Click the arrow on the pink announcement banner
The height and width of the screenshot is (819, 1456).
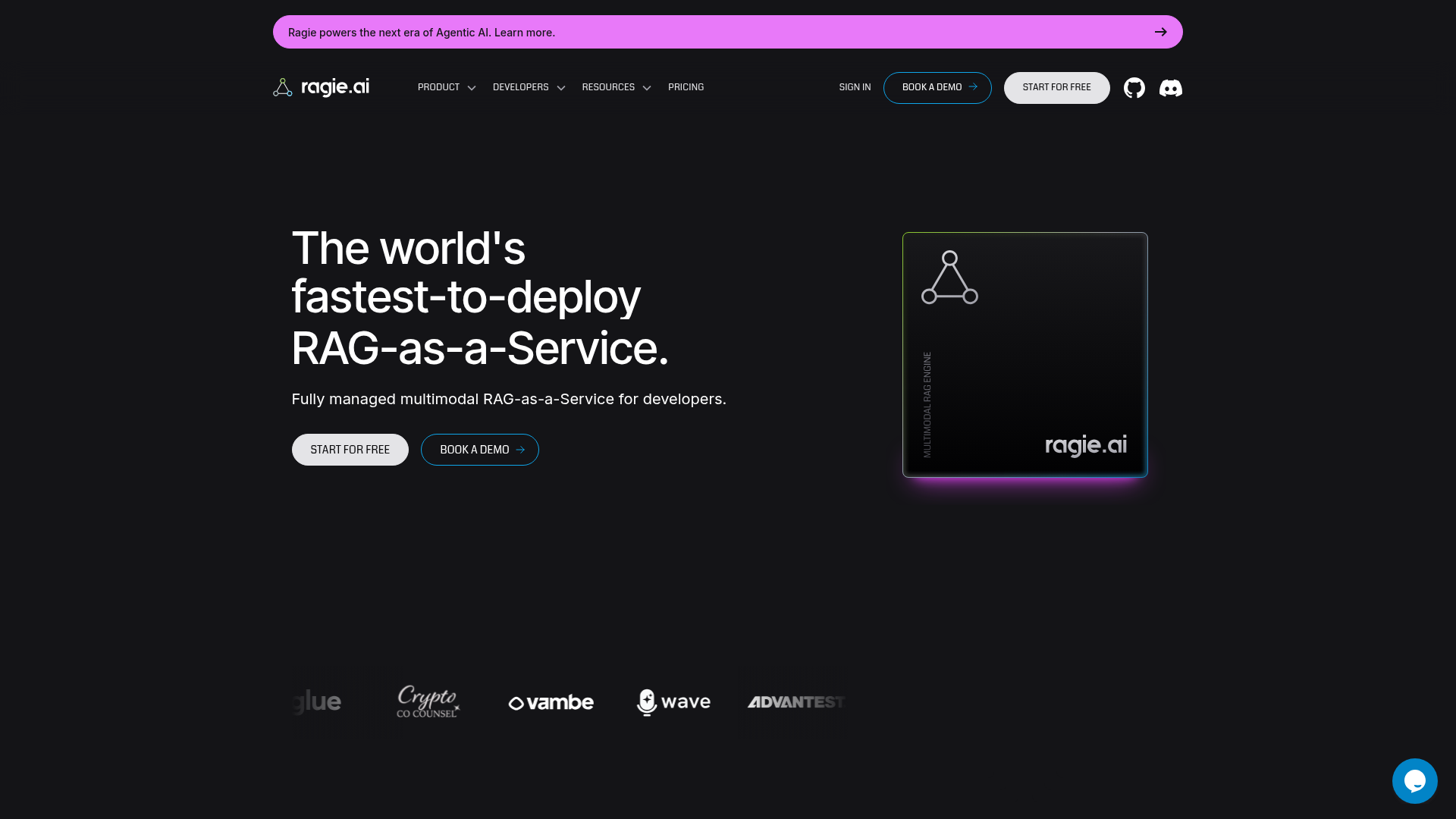point(1160,32)
